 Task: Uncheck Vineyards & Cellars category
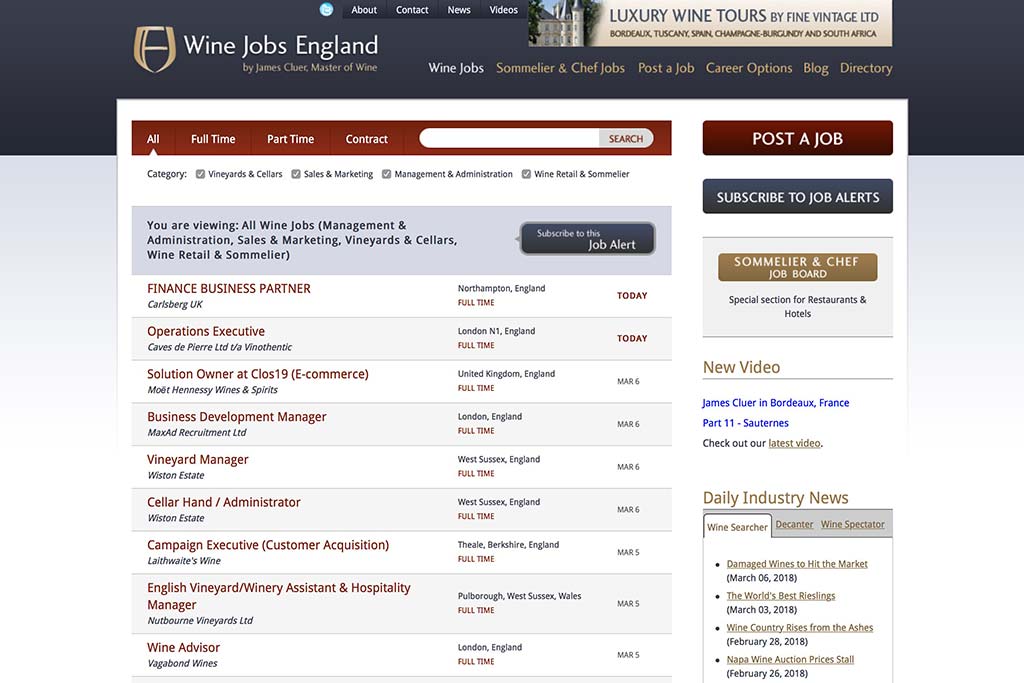point(200,174)
